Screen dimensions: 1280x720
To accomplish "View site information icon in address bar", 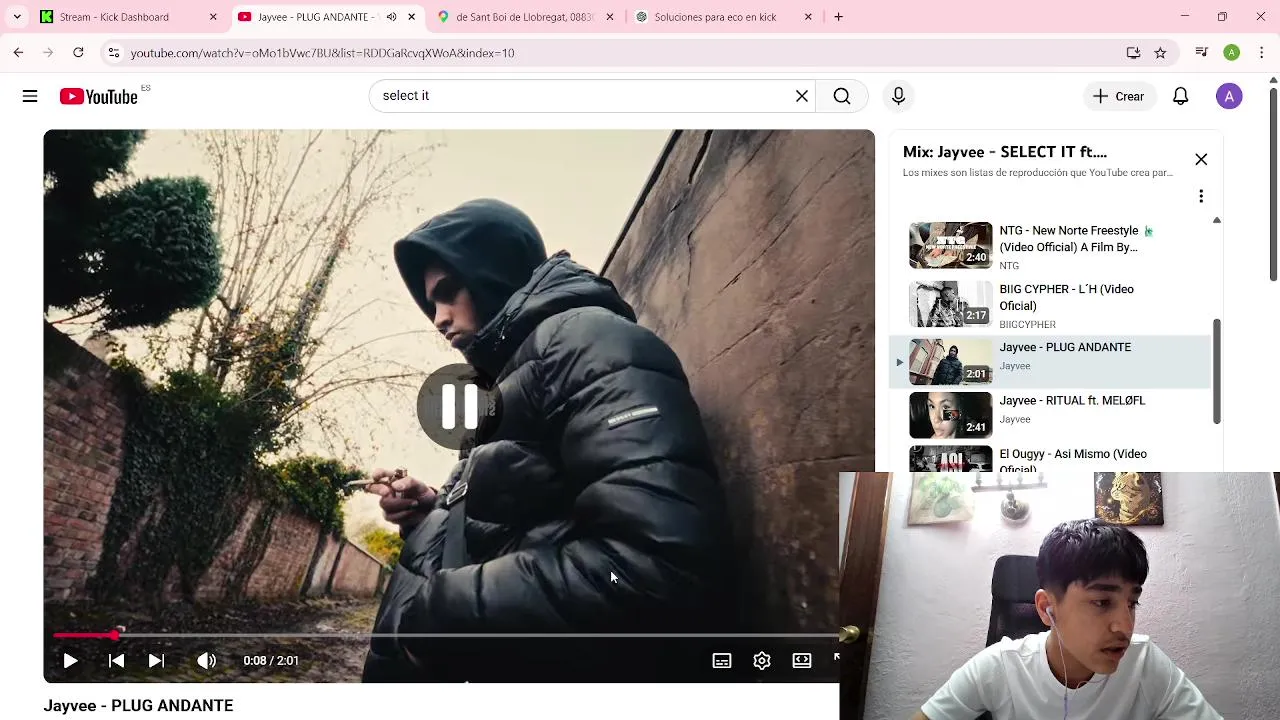I will pyautogui.click(x=114, y=53).
